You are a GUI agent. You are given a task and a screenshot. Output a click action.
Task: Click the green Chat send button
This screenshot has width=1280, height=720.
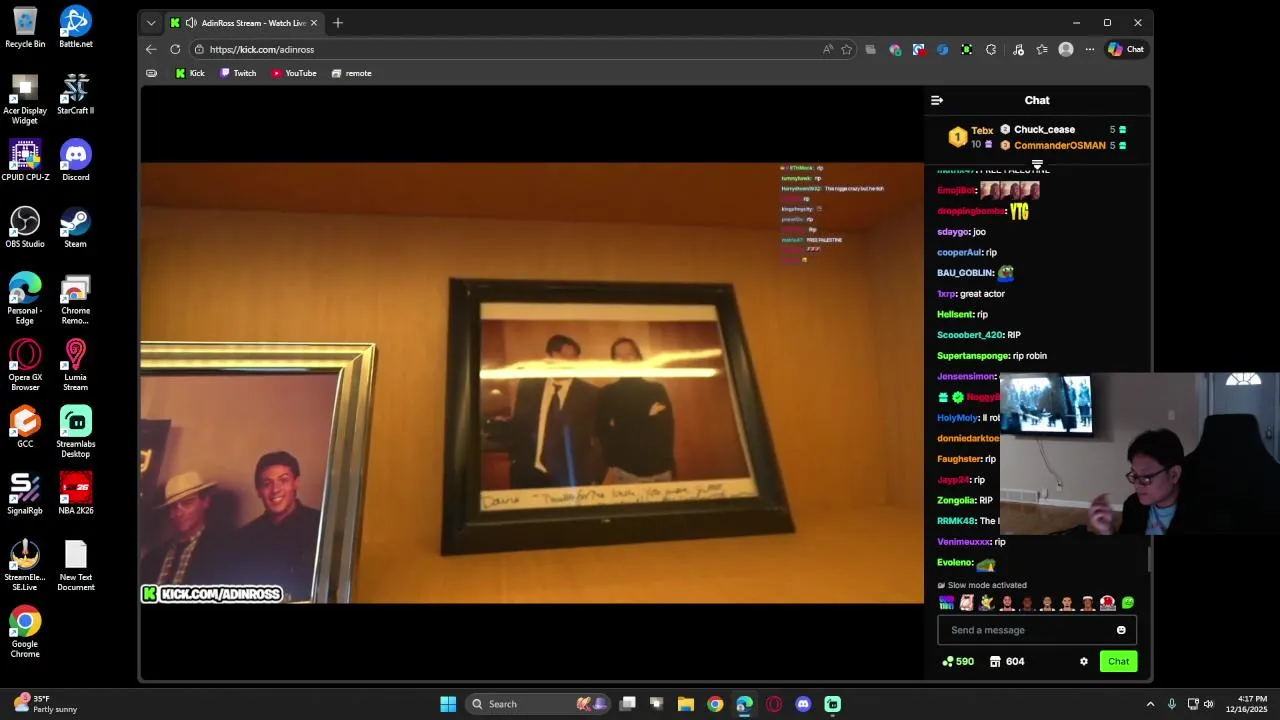pyautogui.click(x=1118, y=661)
